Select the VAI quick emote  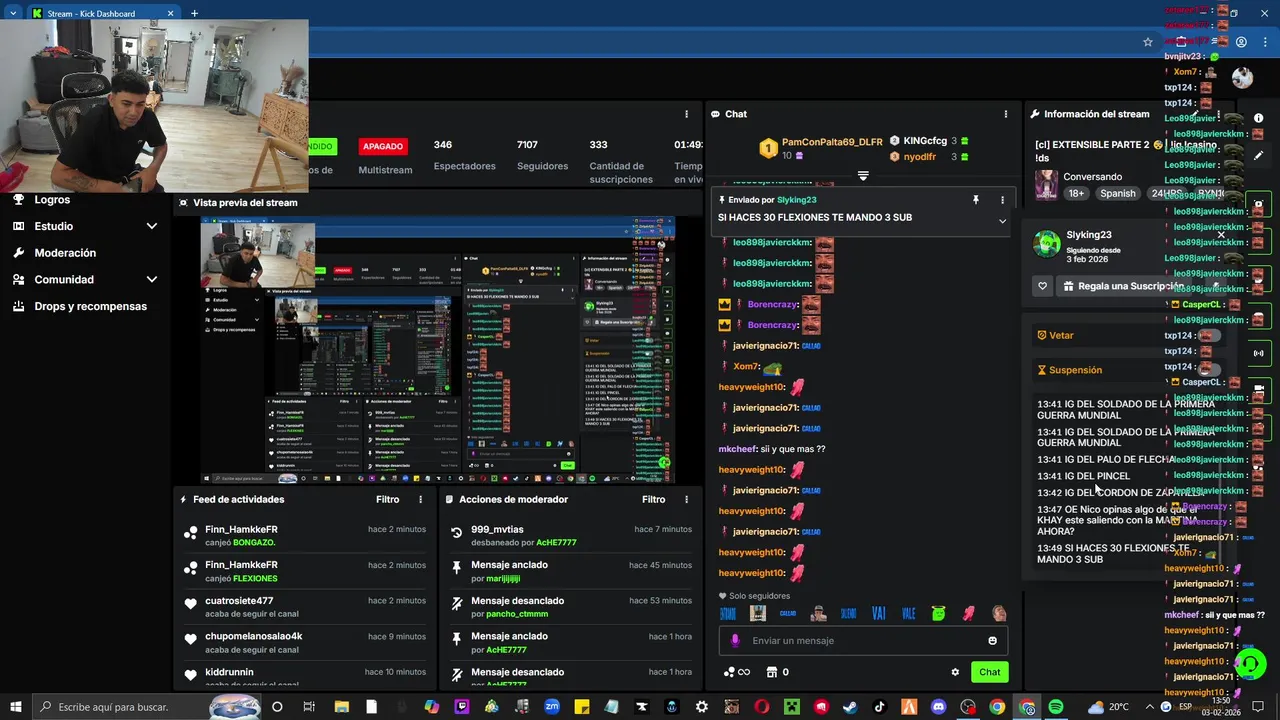[879, 613]
